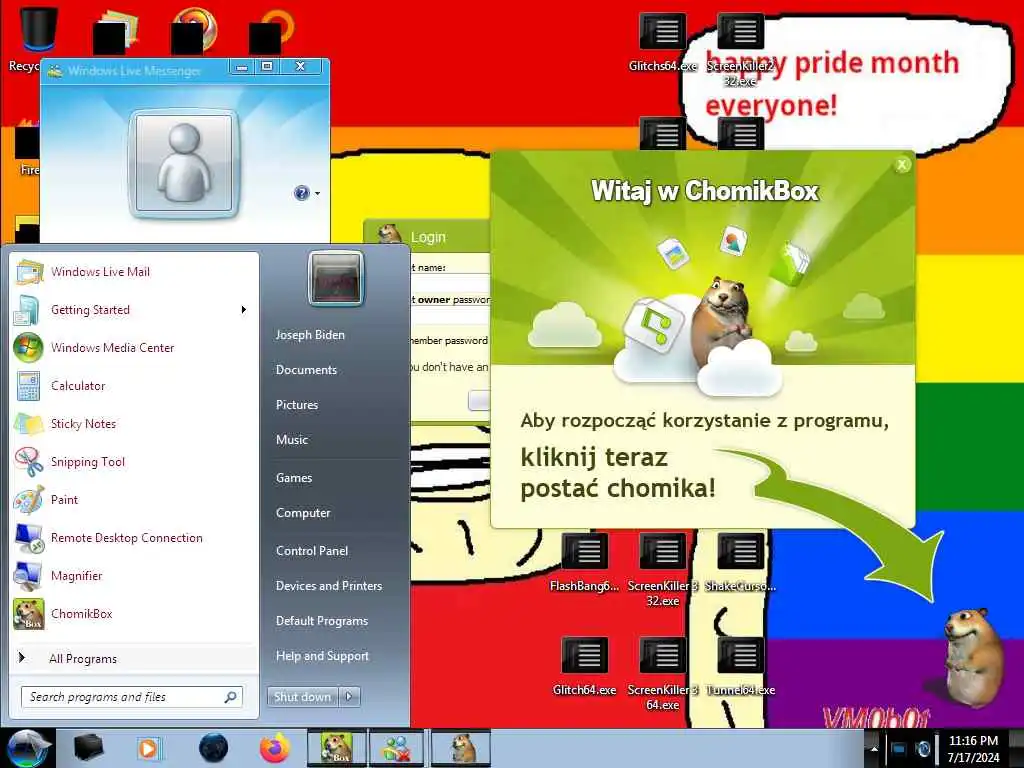Open Help and Support
Image resolution: width=1024 pixels, height=768 pixels.
pos(322,656)
